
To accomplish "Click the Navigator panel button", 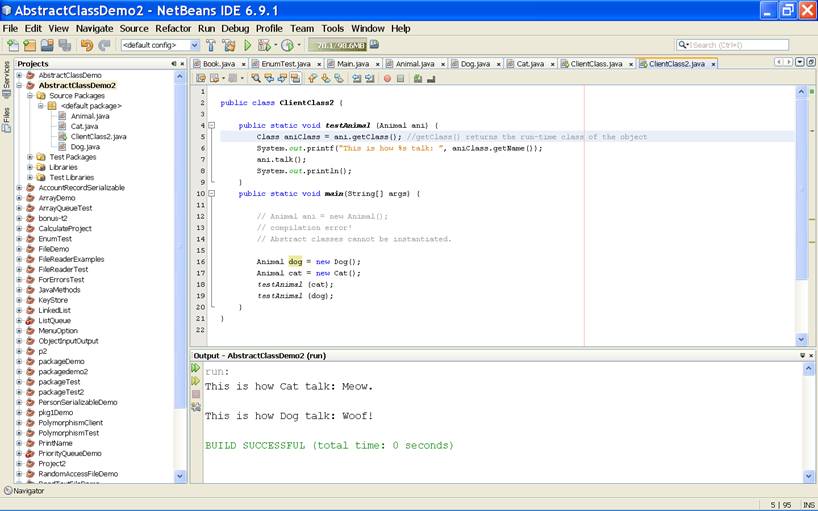I will [x=24, y=491].
